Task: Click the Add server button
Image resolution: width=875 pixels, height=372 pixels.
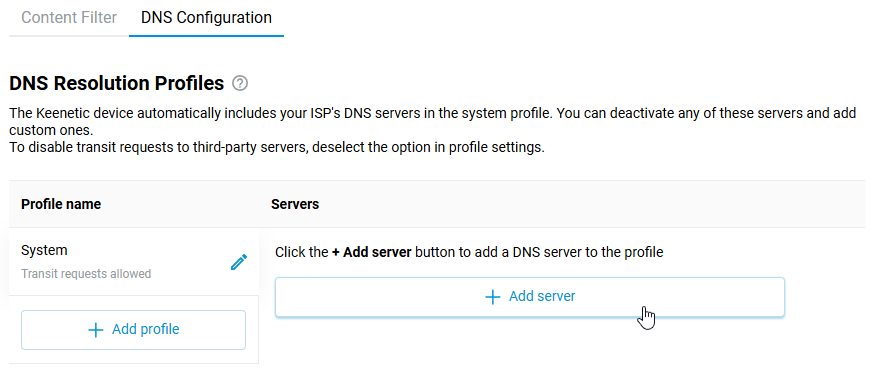Action: [530, 297]
